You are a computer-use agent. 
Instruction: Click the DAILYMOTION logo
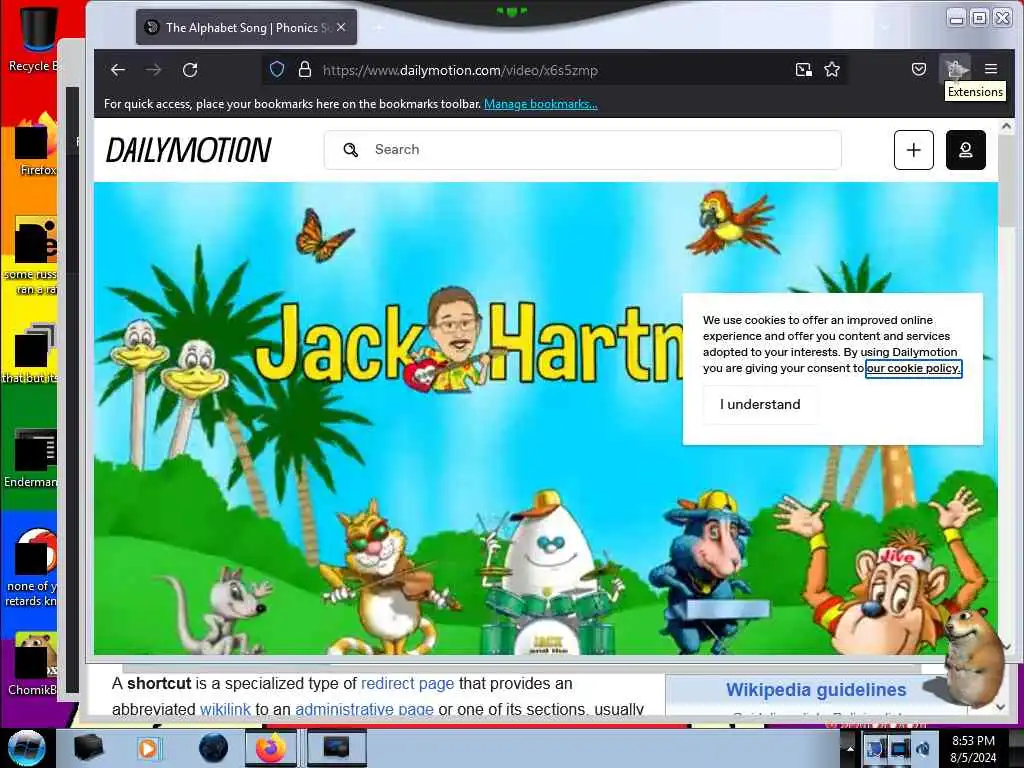point(188,150)
